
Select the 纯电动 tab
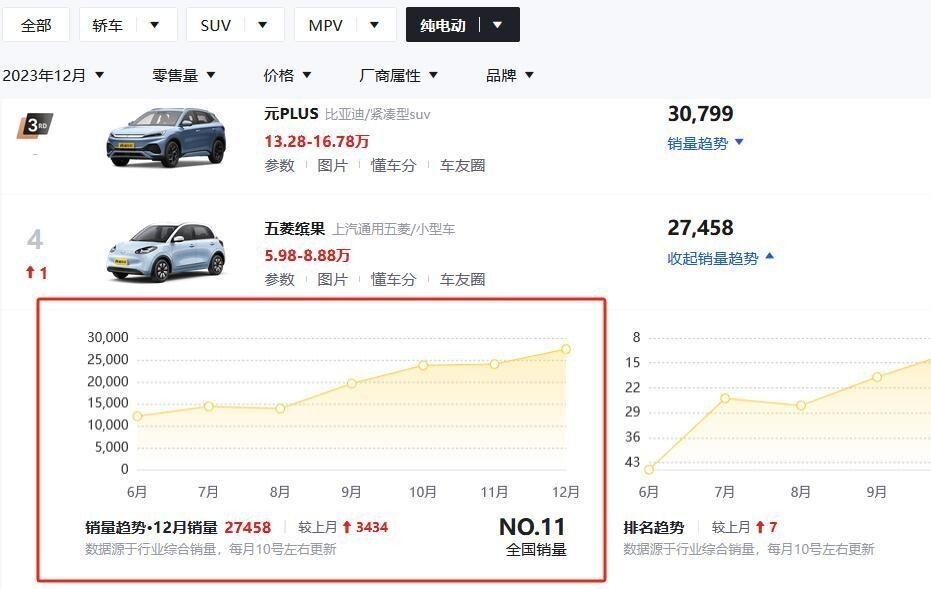[x=462, y=25]
